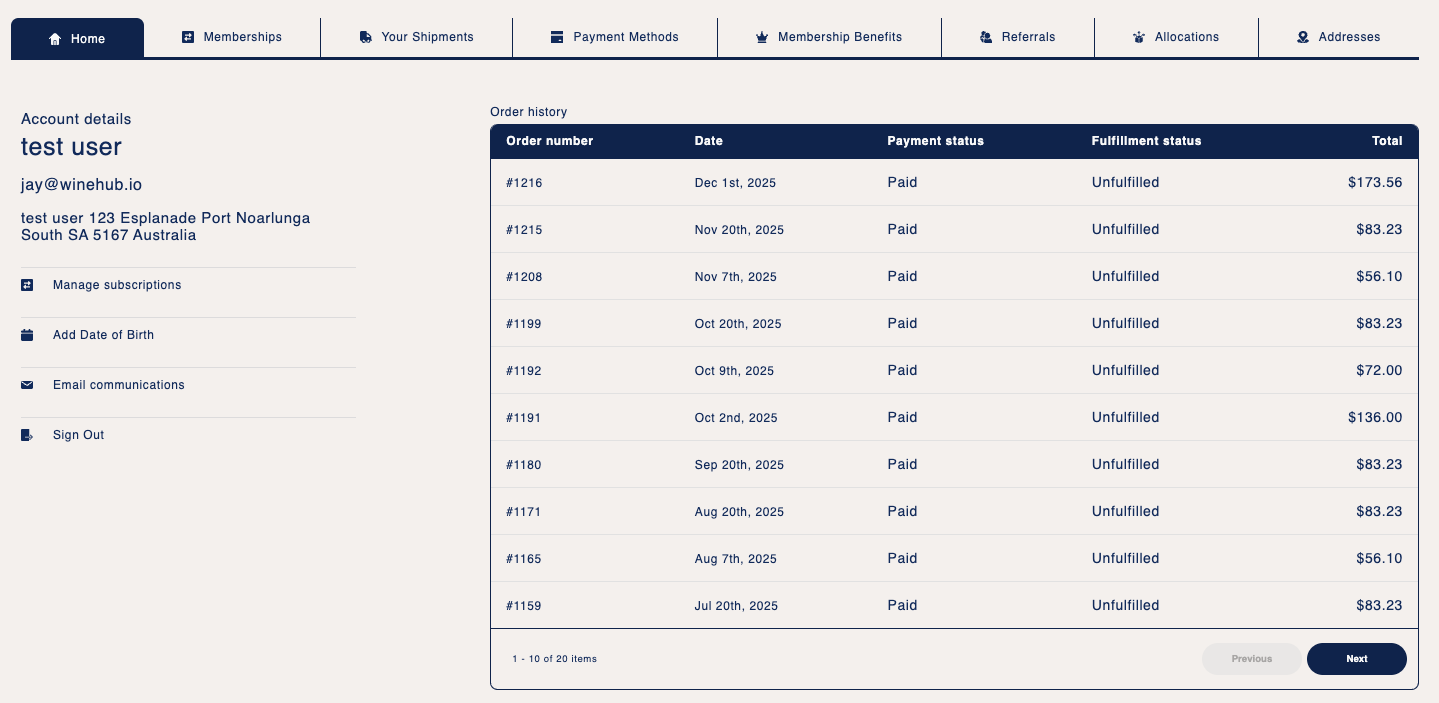Open the Memberships tab
This screenshot has height=703, width=1439.
[x=232, y=37]
